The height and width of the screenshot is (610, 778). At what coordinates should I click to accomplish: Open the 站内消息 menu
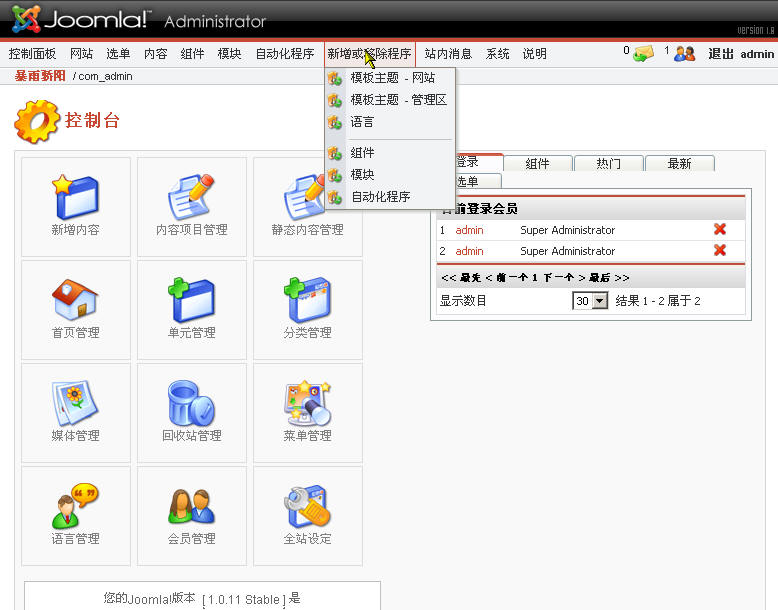448,54
